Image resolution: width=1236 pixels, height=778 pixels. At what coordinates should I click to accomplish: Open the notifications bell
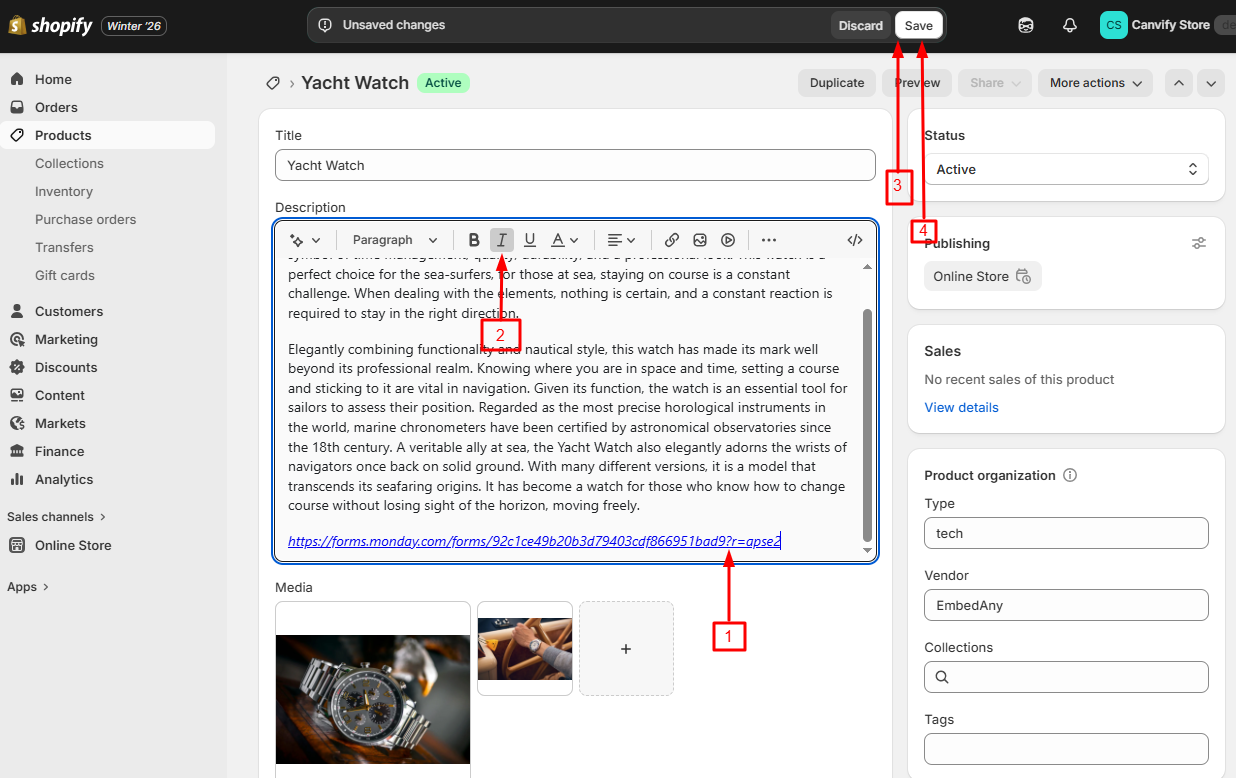[1069, 25]
